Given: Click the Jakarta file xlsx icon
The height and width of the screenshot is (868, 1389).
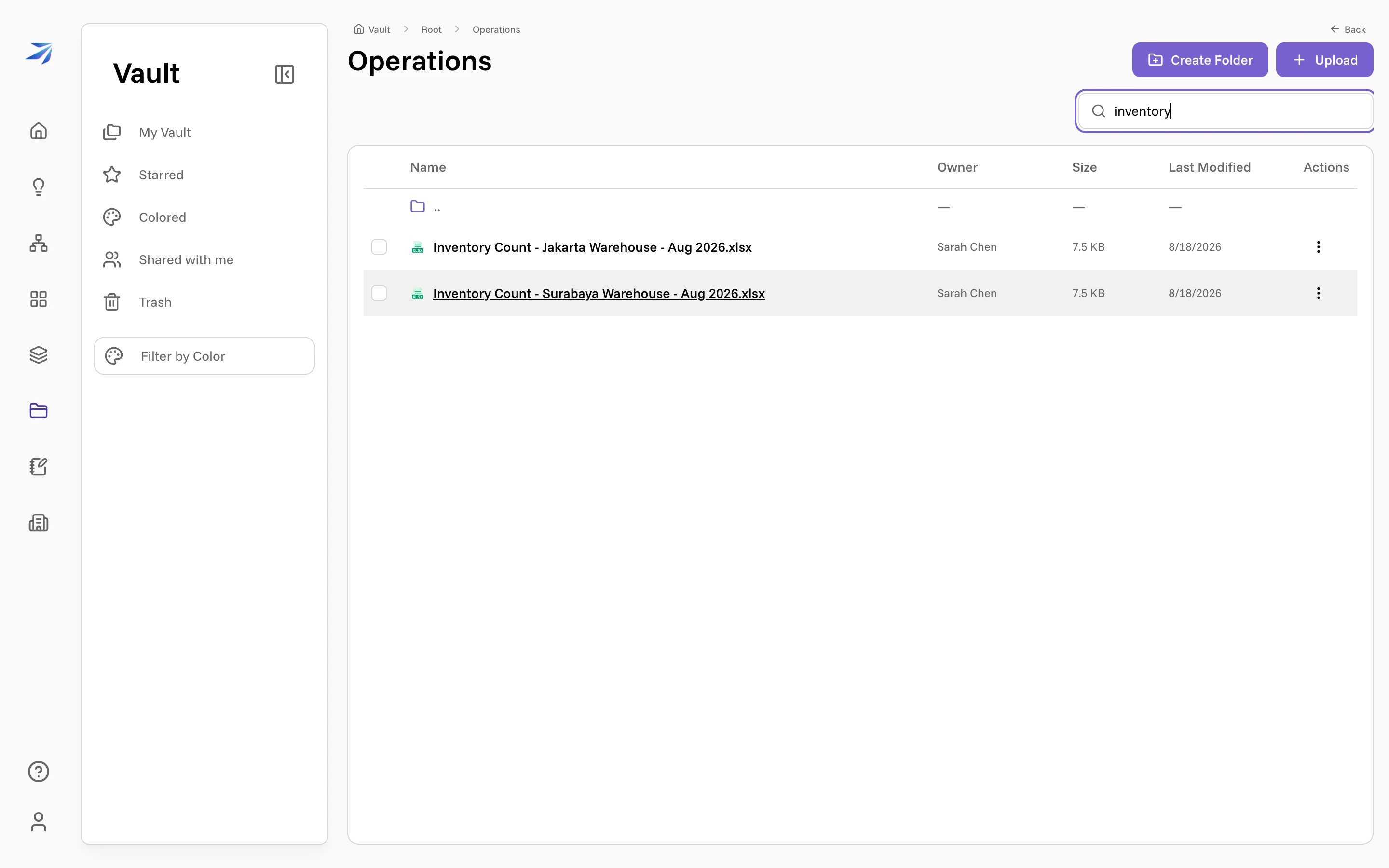Looking at the screenshot, I should (418, 247).
